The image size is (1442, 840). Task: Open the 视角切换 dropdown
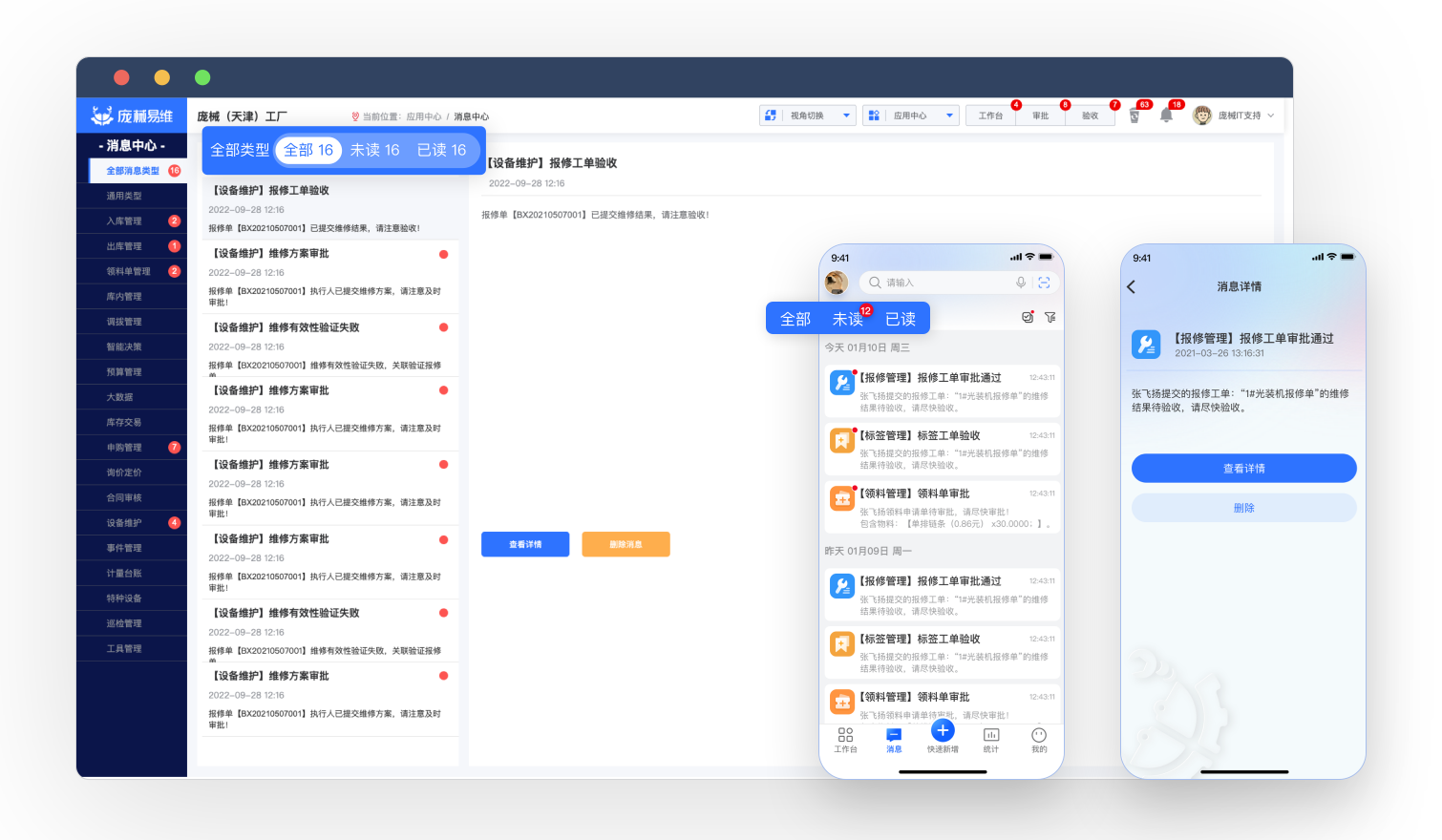(x=808, y=115)
